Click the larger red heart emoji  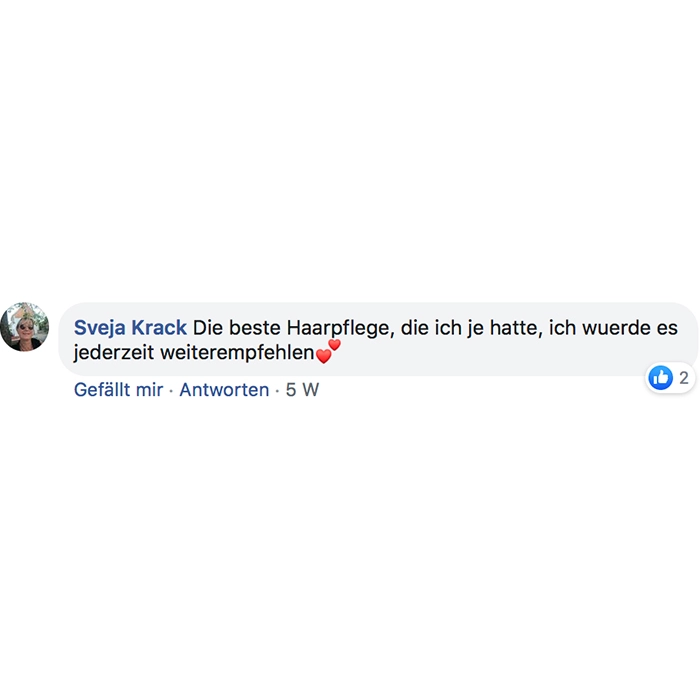pos(324,356)
